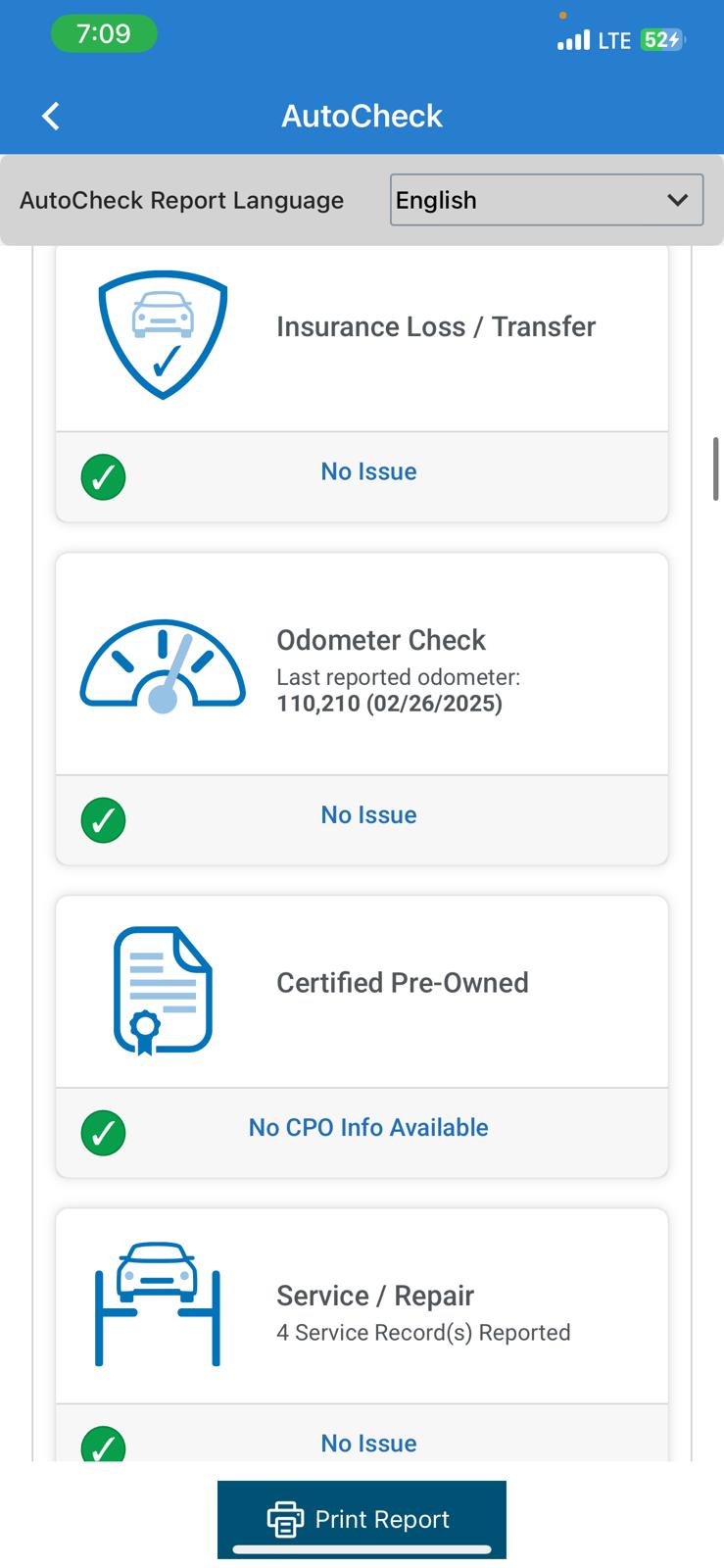Tap the 7:09 time pill in the status bar

click(x=104, y=34)
